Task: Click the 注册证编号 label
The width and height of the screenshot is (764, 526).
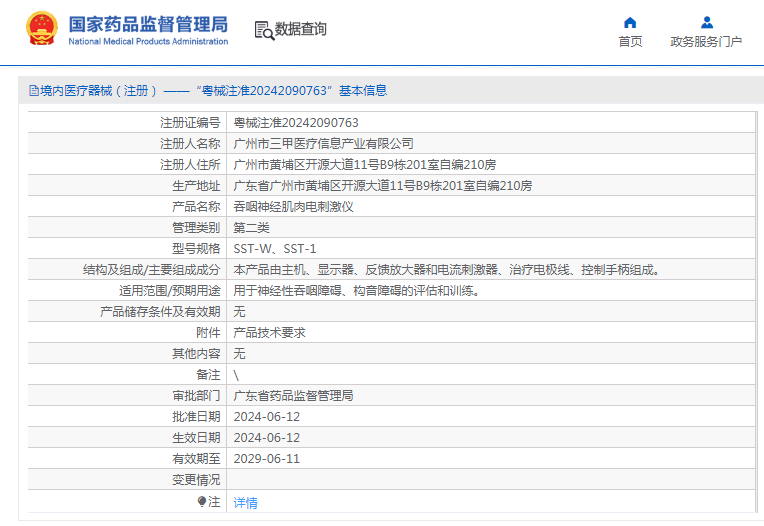Action: (190, 123)
